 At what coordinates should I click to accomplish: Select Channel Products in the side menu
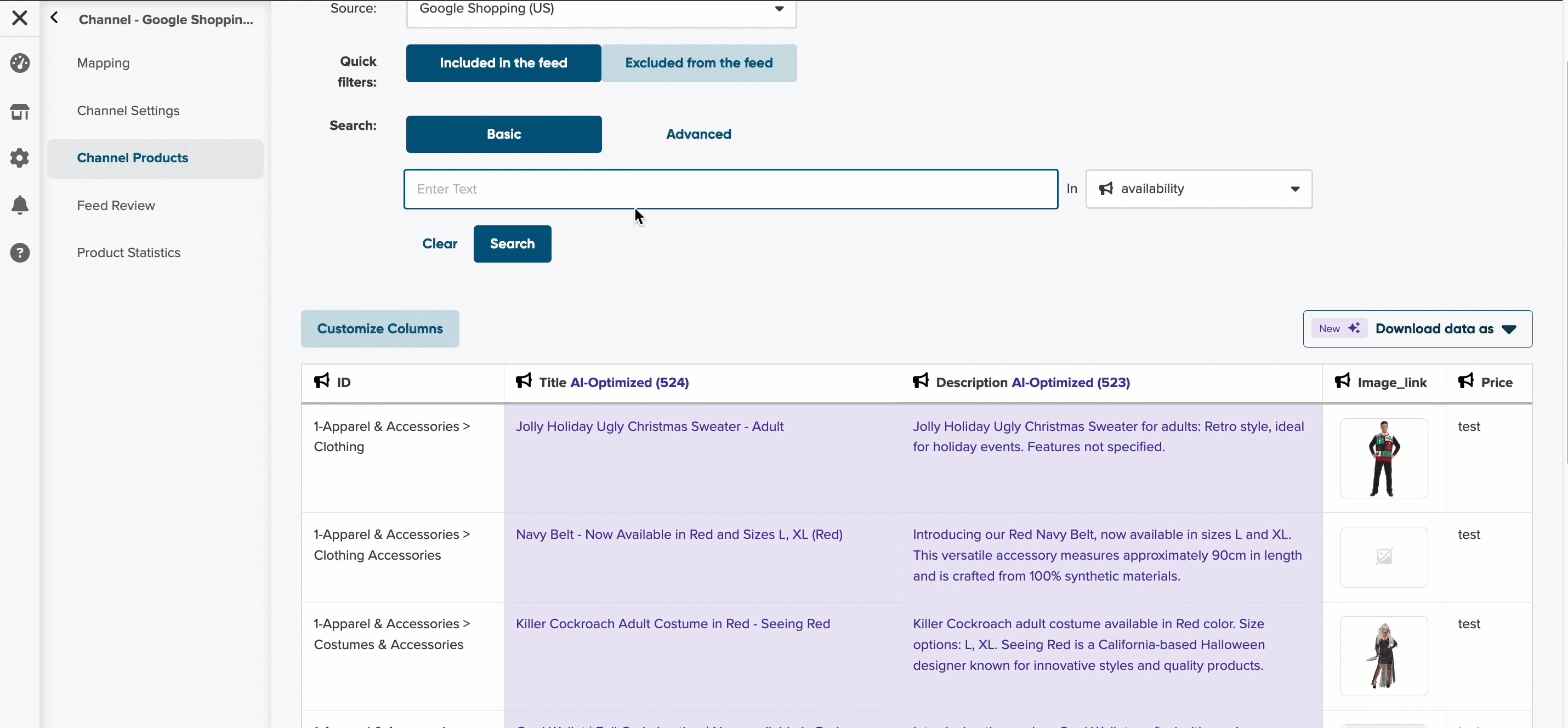(x=155, y=158)
